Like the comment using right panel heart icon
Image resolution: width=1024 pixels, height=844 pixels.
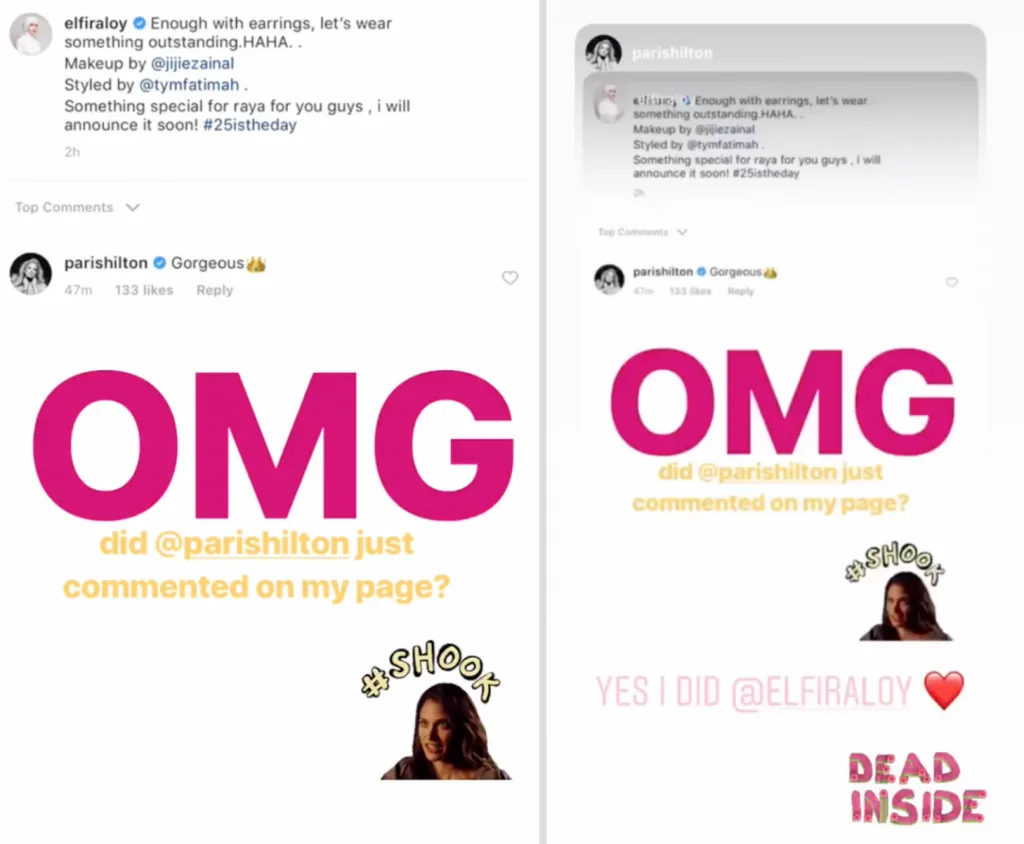[952, 282]
